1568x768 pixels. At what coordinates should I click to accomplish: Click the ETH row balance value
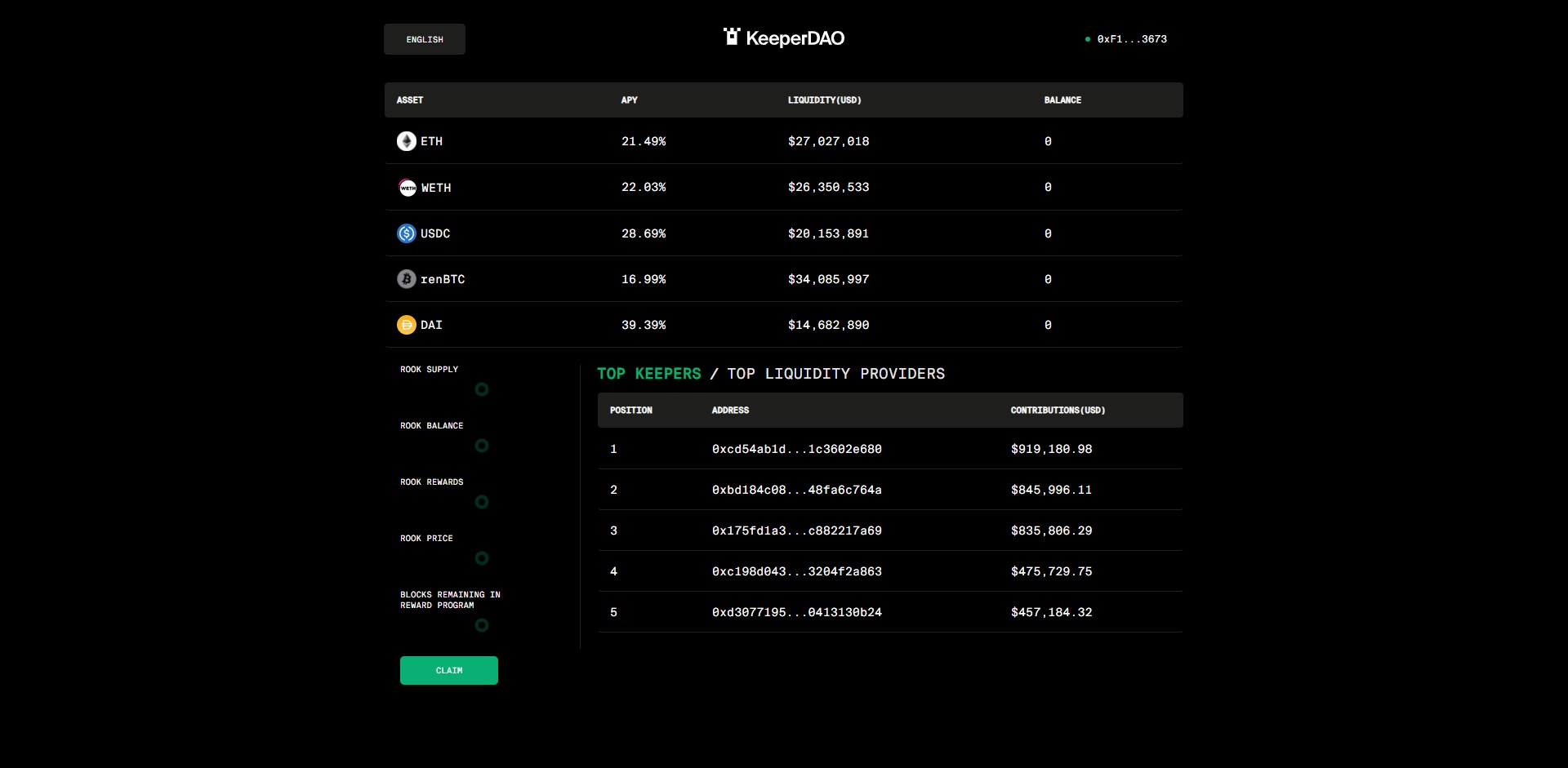tap(1048, 141)
